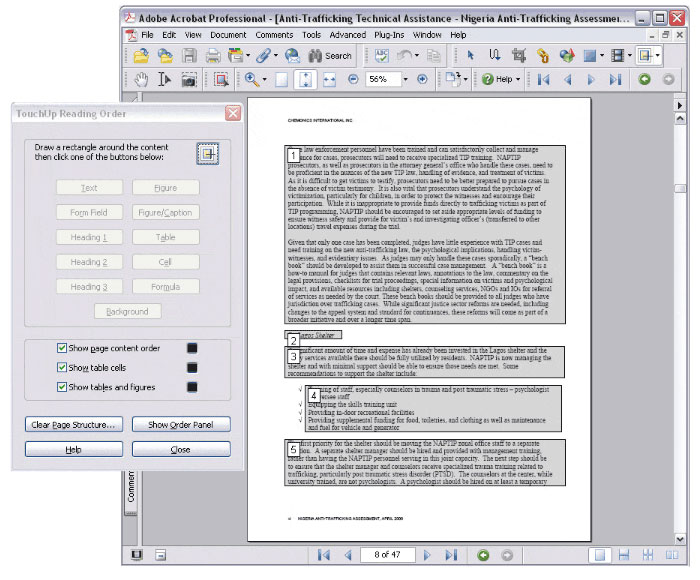Uncheck Show page content order
This screenshot has width=700, height=580.
[x=62, y=348]
